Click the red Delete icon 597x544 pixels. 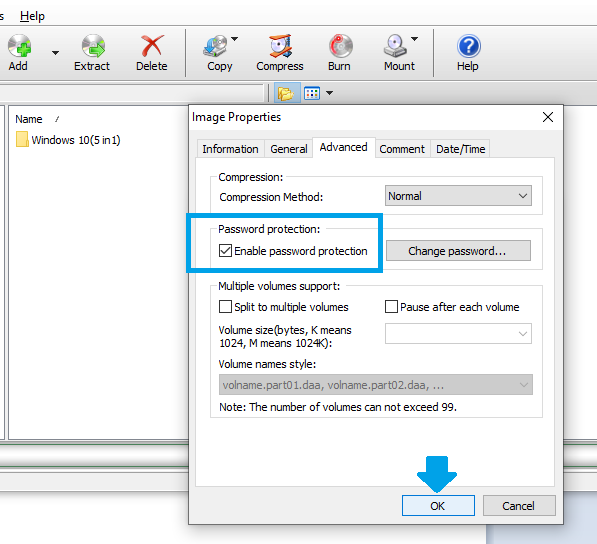(x=152, y=46)
